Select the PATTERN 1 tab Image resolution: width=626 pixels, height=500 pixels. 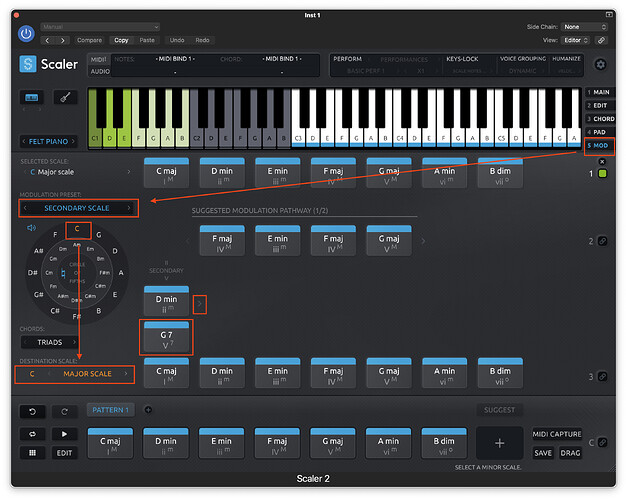111,410
